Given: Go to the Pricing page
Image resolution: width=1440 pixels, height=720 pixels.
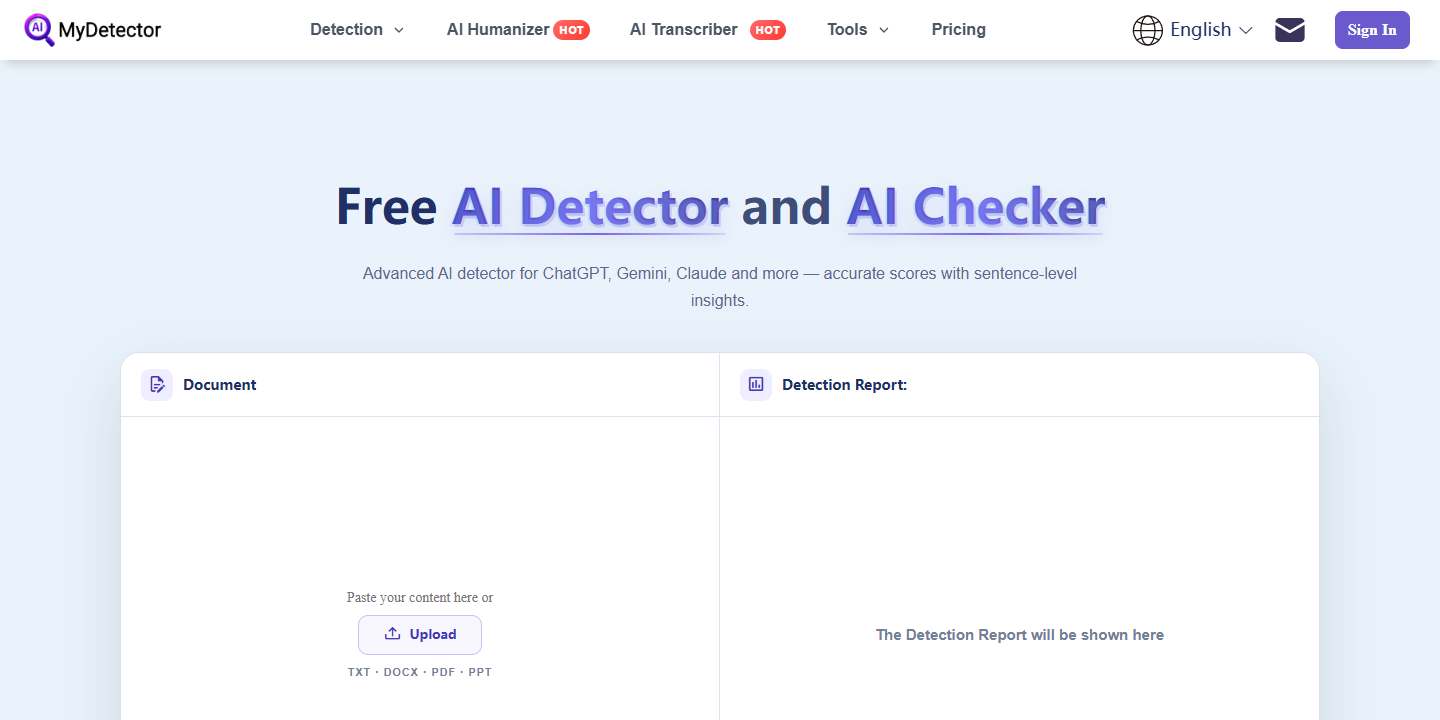Looking at the screenshot, I should point(959,30).
